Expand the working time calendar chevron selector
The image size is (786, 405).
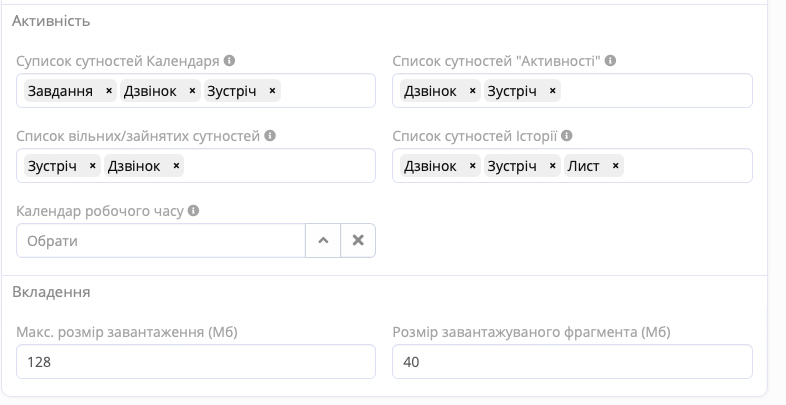pyautogui.click(x=323, y=241)
